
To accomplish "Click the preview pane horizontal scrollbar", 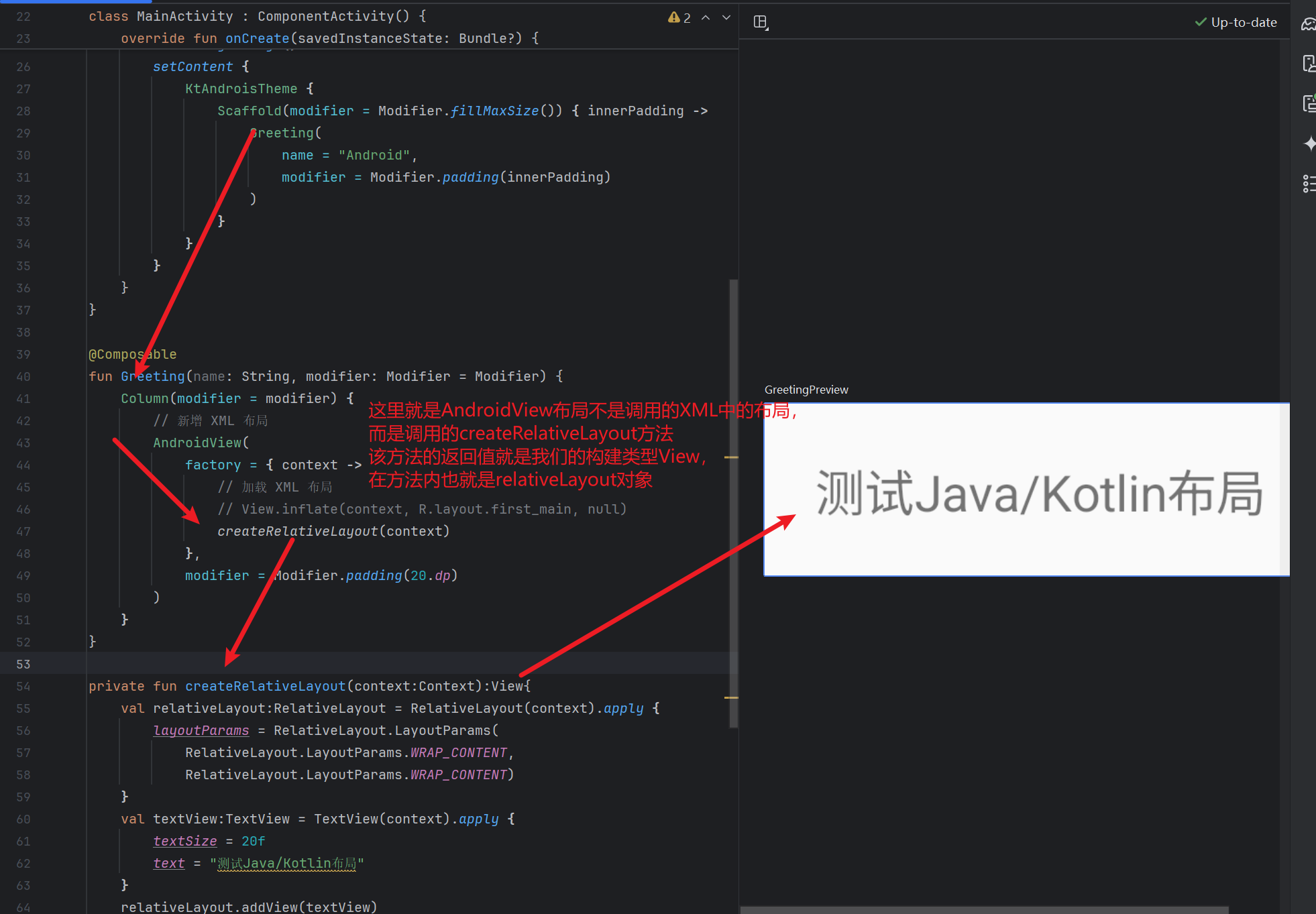I will tap(984, 910).
